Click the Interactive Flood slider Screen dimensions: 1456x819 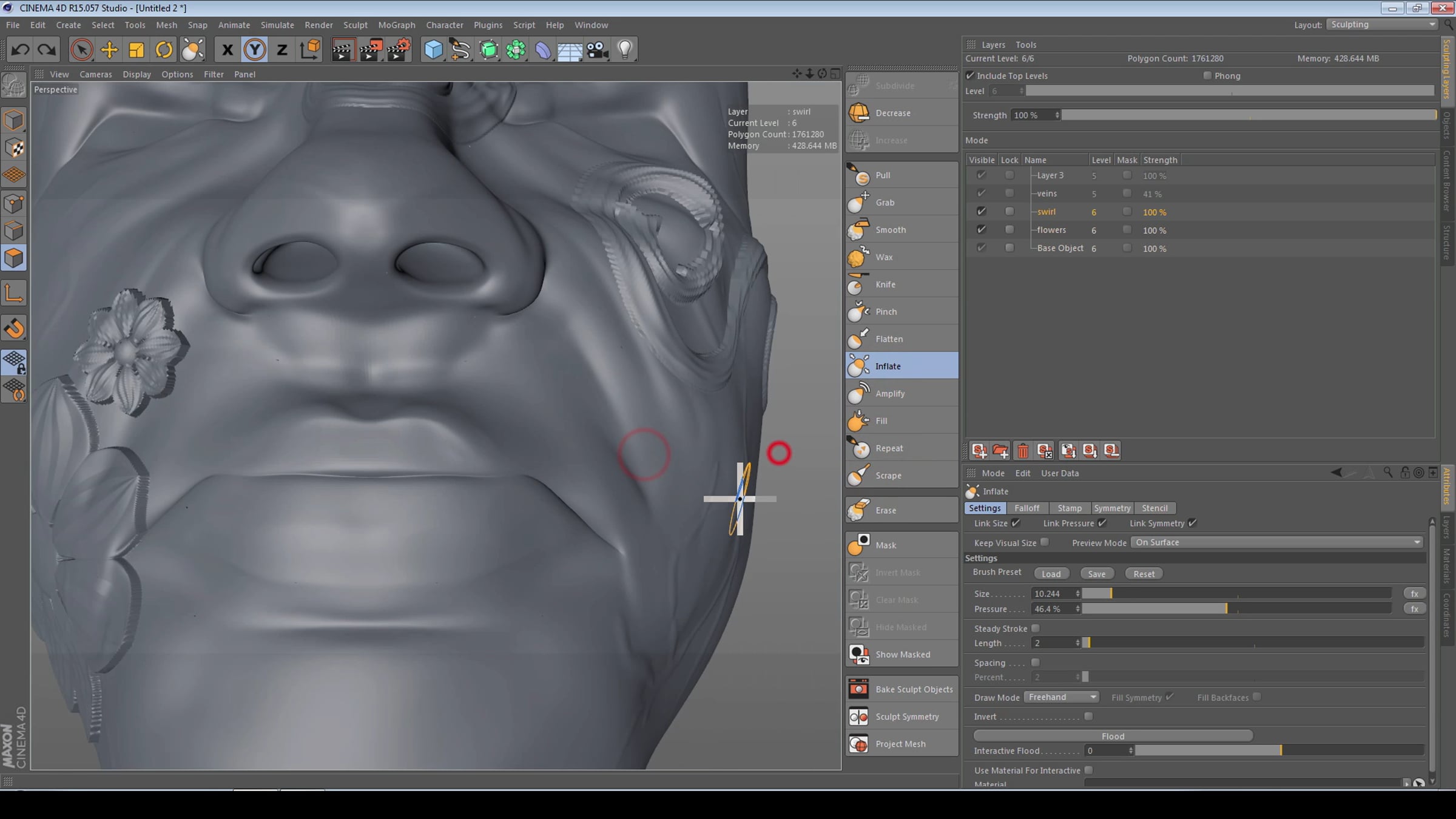pos(1280,751)
